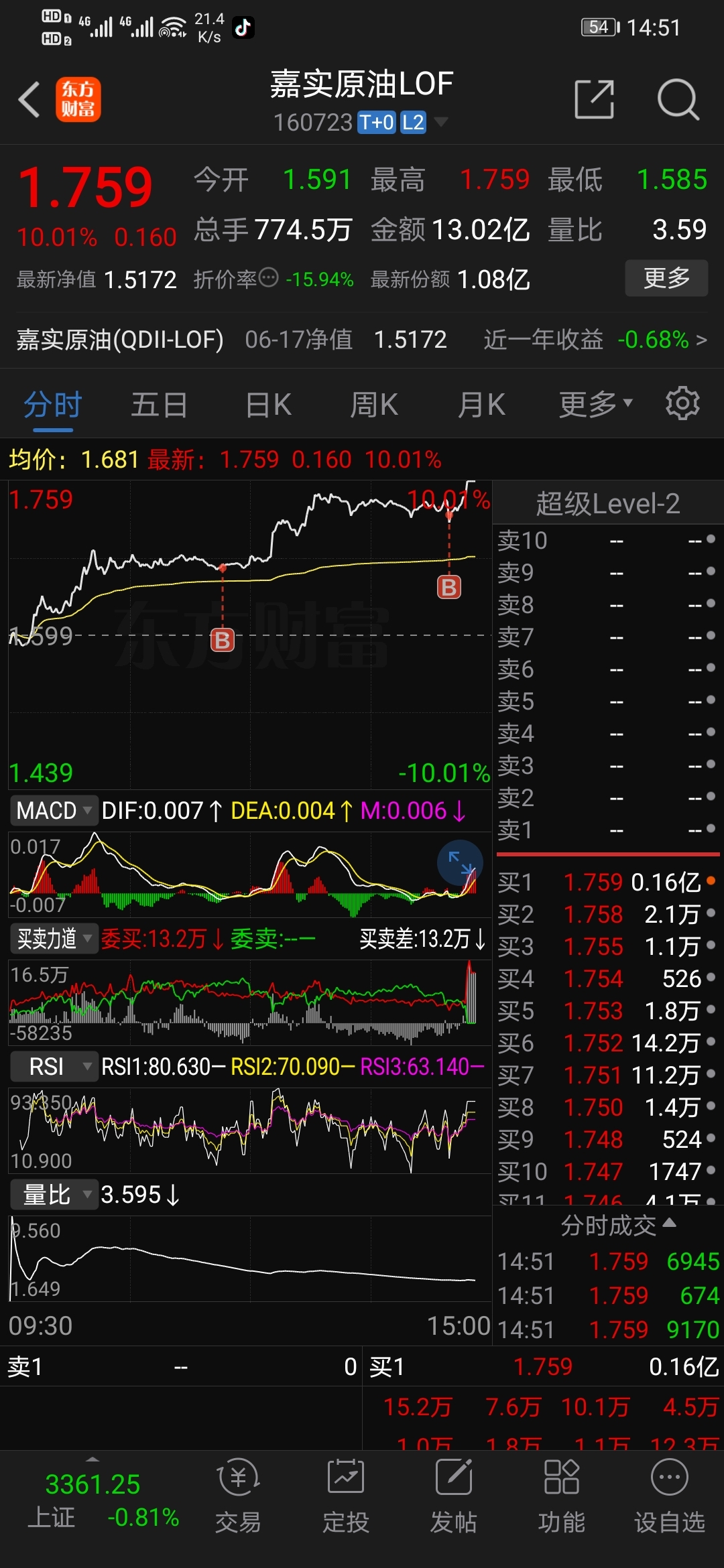
Task: Select the 买9 1.748 order row
Action: coord(607,1139)
